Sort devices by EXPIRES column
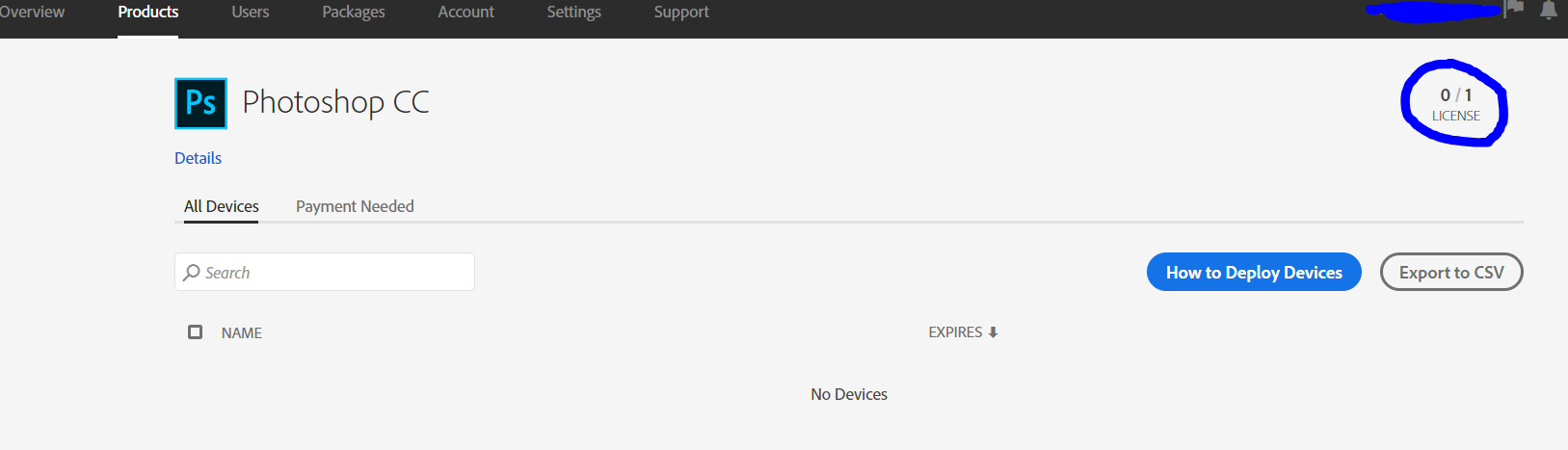The image size is (1568, 450). pos(955,332)
